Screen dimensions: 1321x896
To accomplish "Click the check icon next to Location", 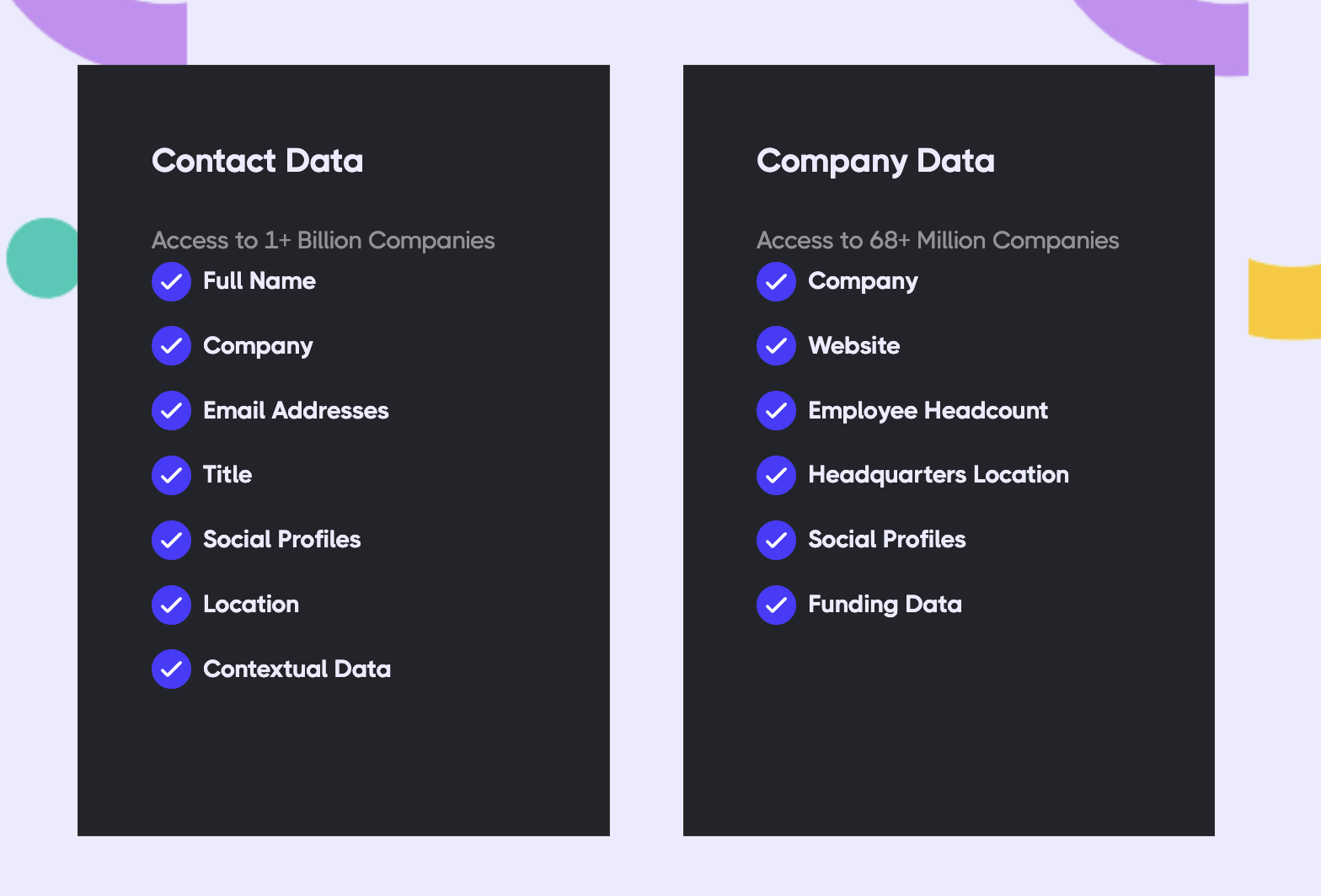I will [171, 605].
